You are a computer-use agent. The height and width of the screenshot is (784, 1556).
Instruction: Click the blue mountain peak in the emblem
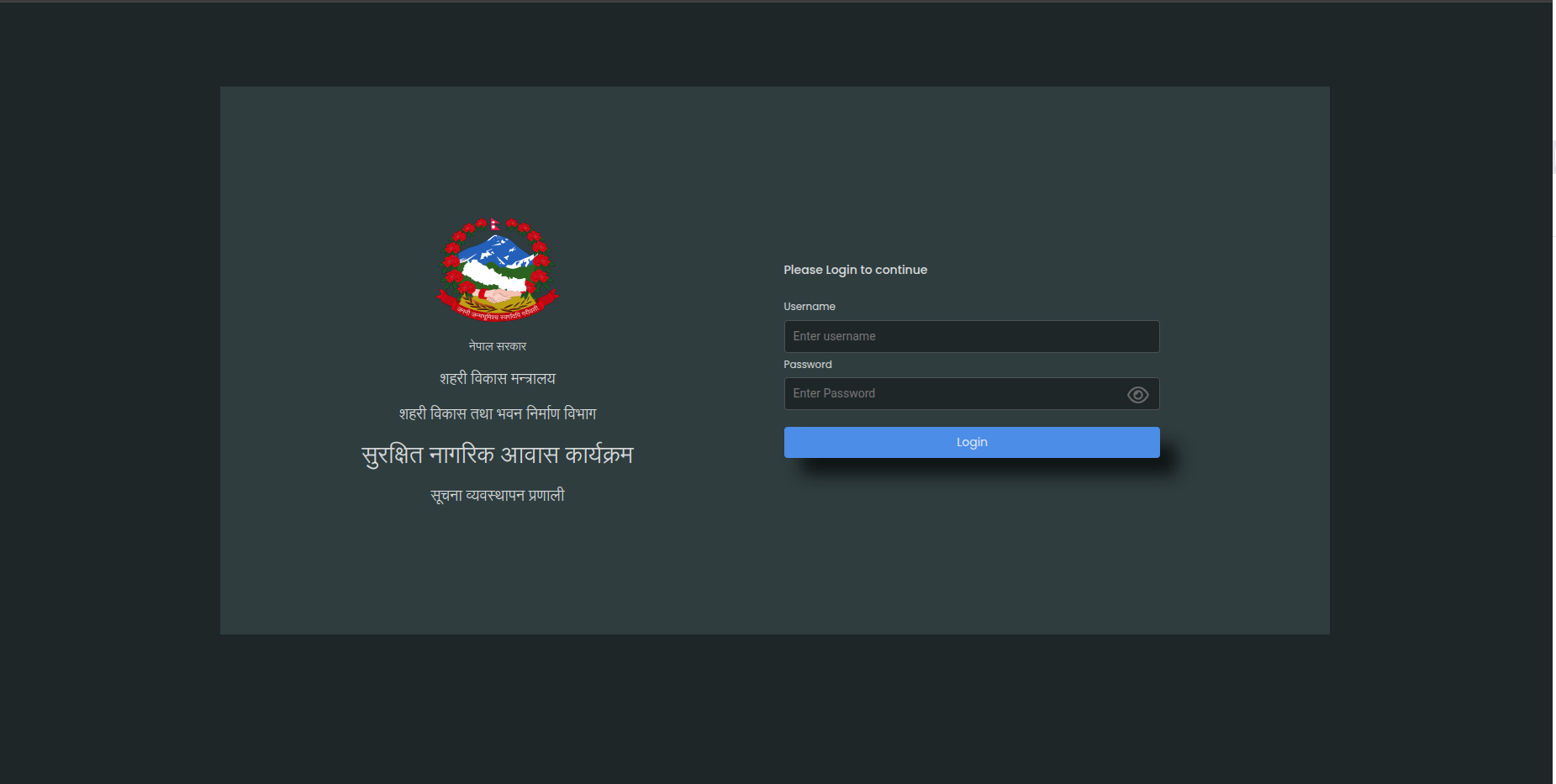[x=495, y=250]
